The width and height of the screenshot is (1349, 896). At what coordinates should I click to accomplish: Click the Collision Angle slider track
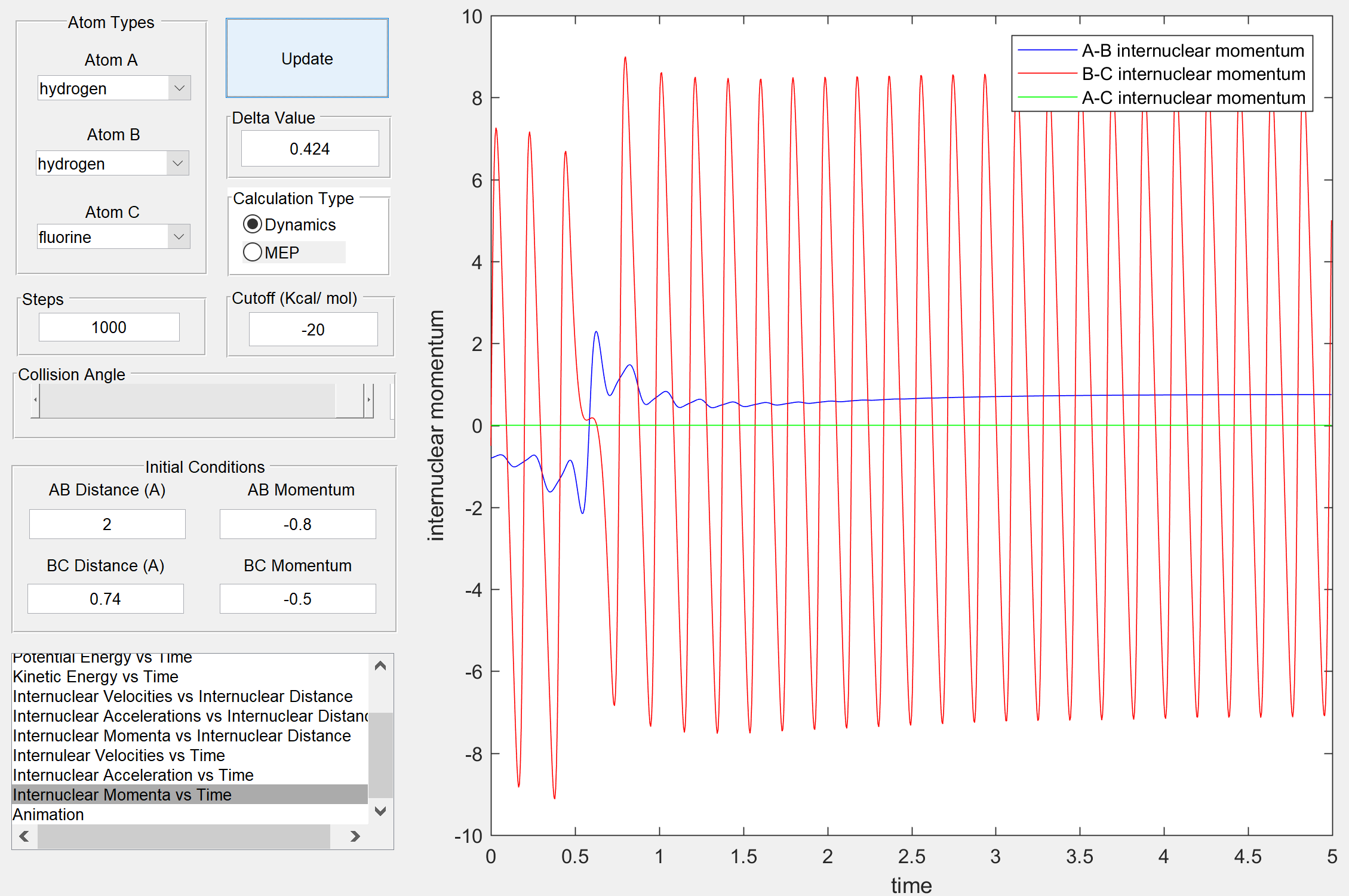185,401
